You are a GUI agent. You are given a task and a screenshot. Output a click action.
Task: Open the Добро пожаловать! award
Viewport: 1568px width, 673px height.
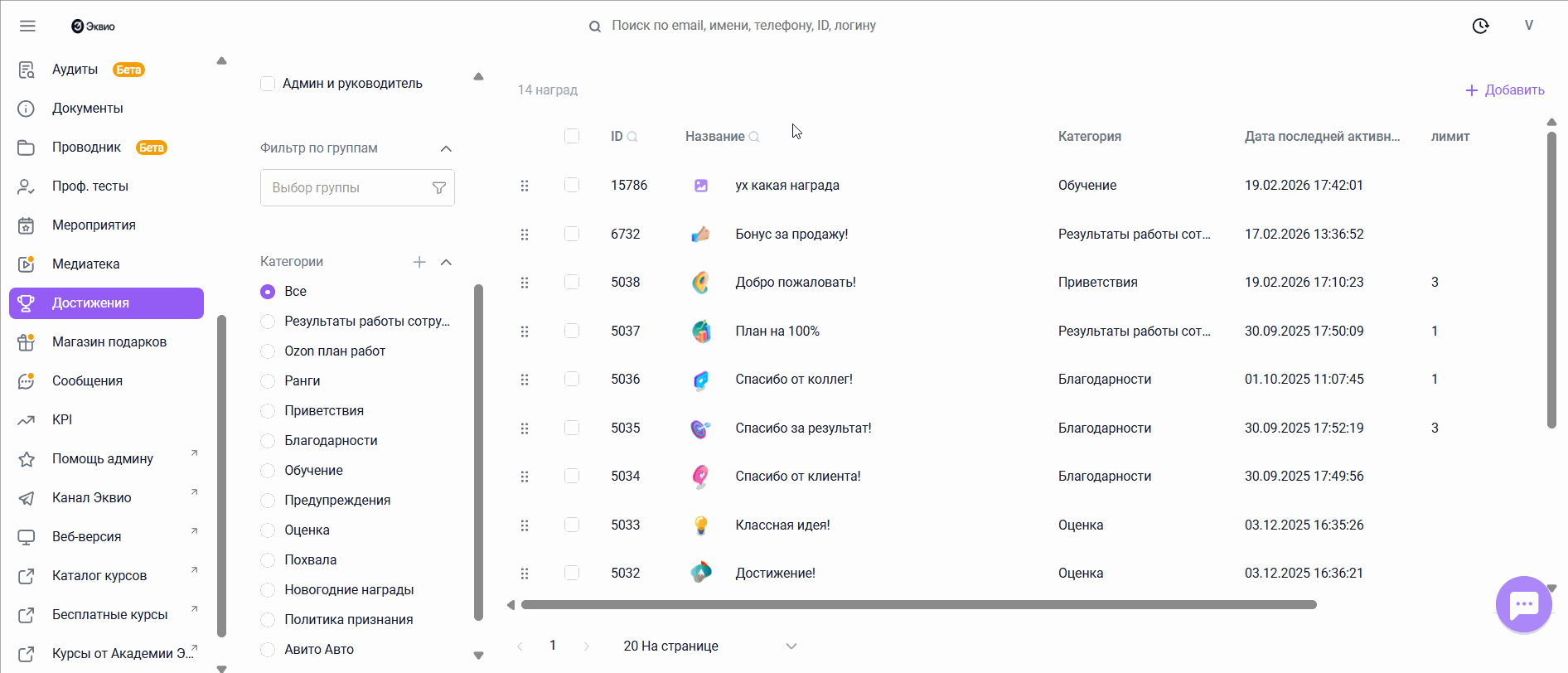pyautogui.click(x=795, y=282)
